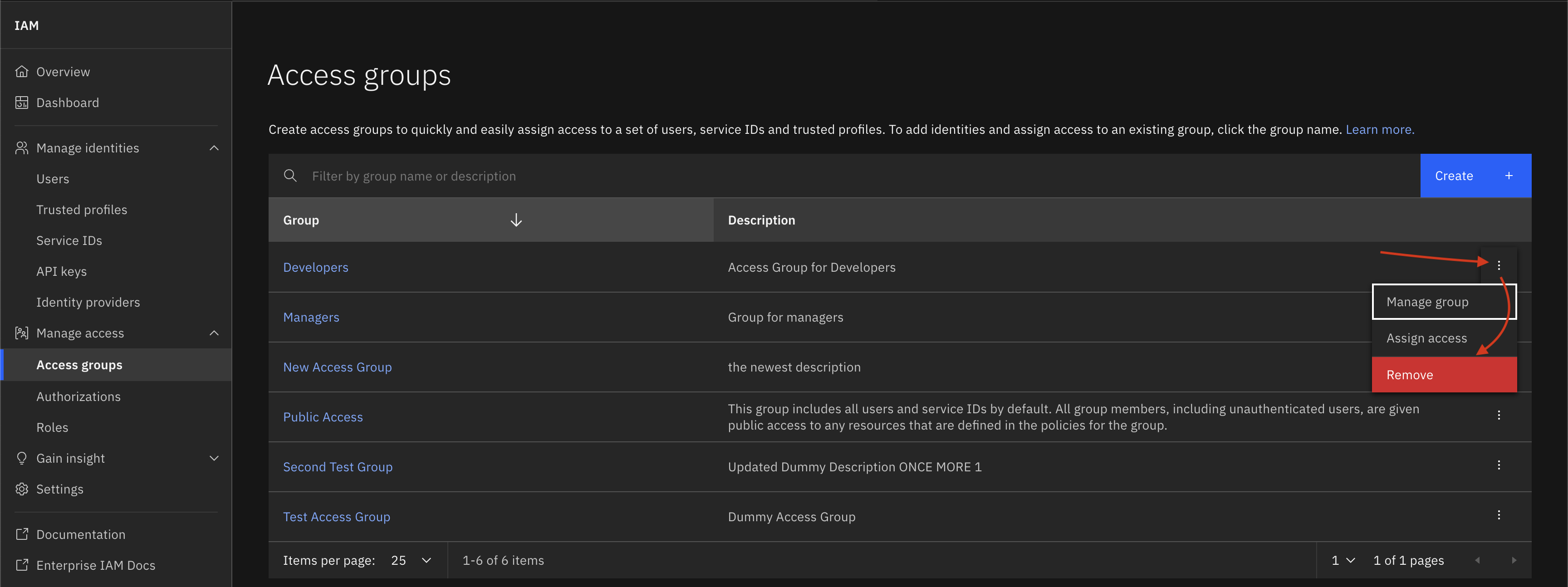Screen dimensions: 1568x587
Task: Open the Managers group link
Action: 311,317
